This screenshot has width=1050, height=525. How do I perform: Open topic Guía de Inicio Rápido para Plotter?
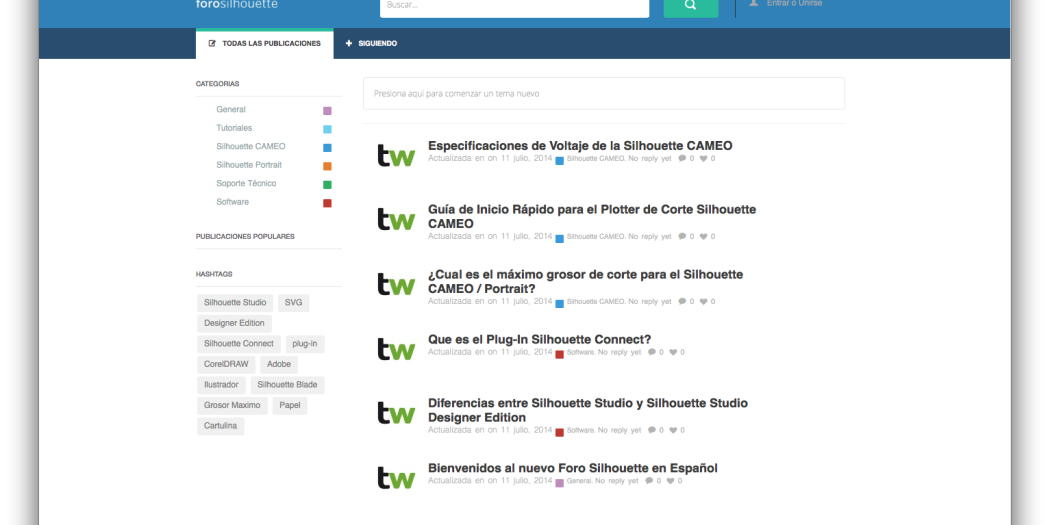(592, 216)
